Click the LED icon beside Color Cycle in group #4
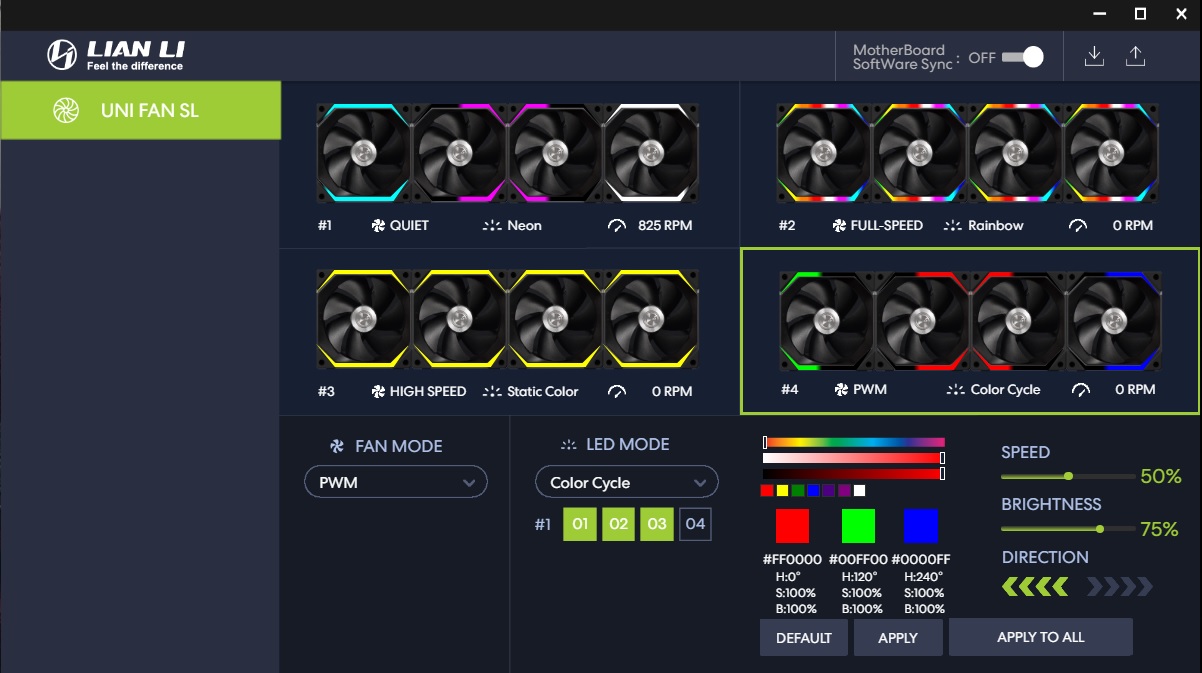This screenshot has height=673, width=1202. [x=956, y=390]
